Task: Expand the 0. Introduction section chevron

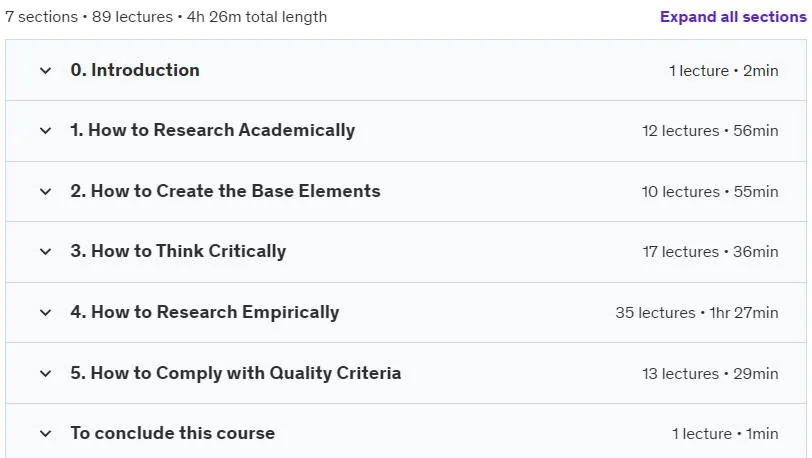Action: coord(46,70)
